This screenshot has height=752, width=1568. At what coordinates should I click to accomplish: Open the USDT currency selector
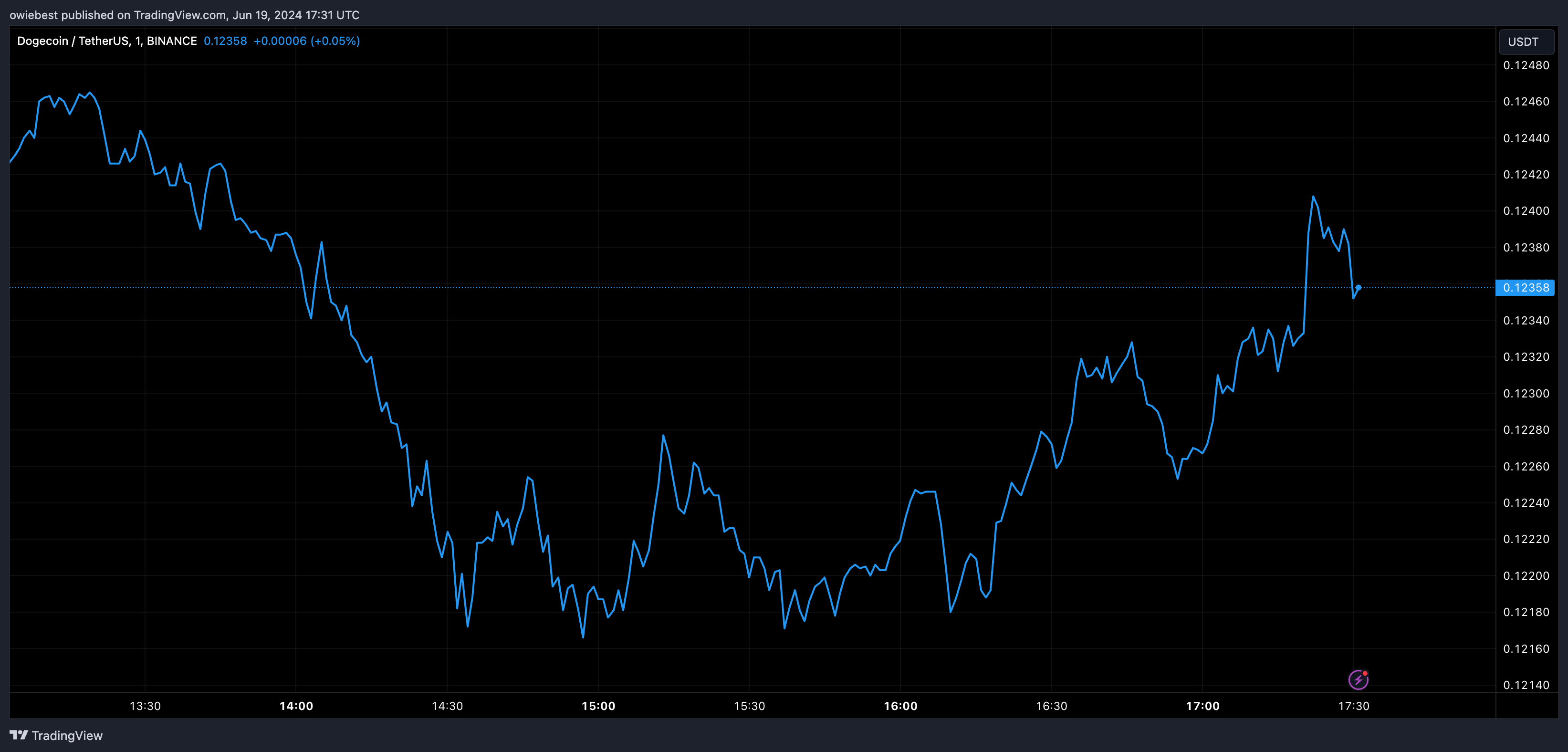click(1526, 42)
